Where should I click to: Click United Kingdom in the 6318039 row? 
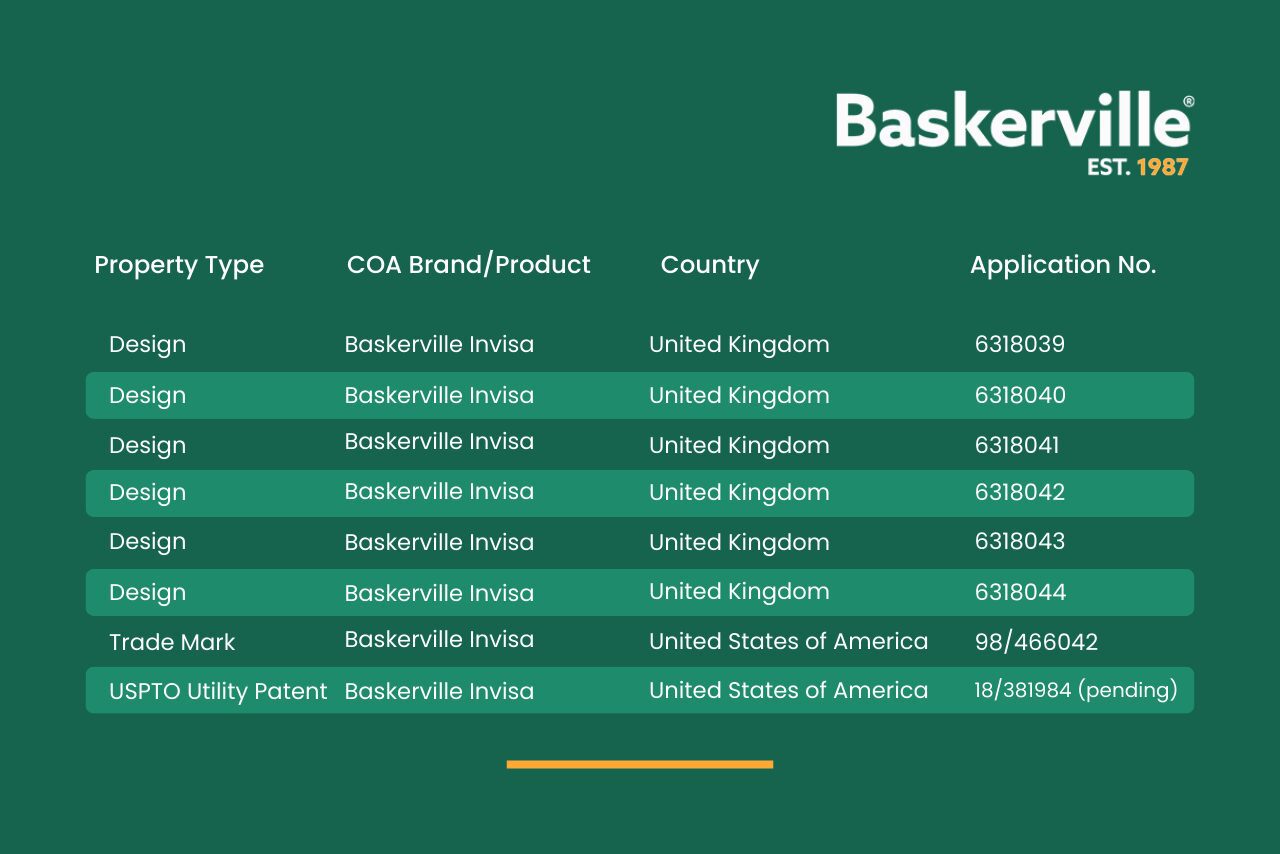pyautogui.click(x=739, y=345)
